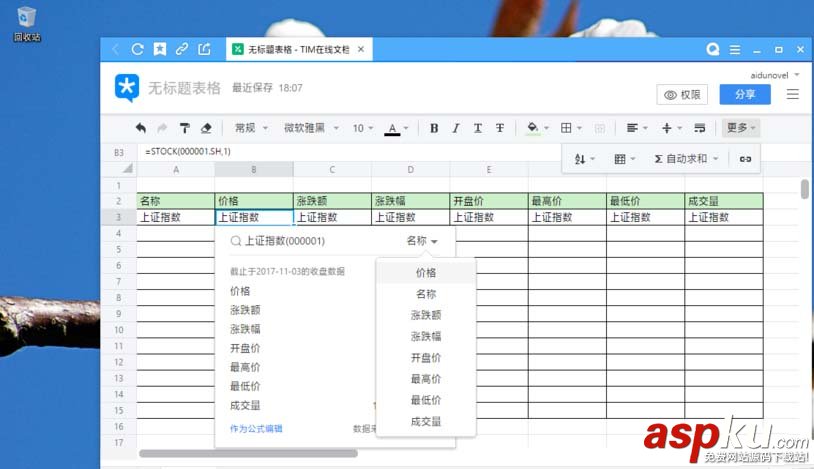Toggle text wrapping

pos(699,128)
